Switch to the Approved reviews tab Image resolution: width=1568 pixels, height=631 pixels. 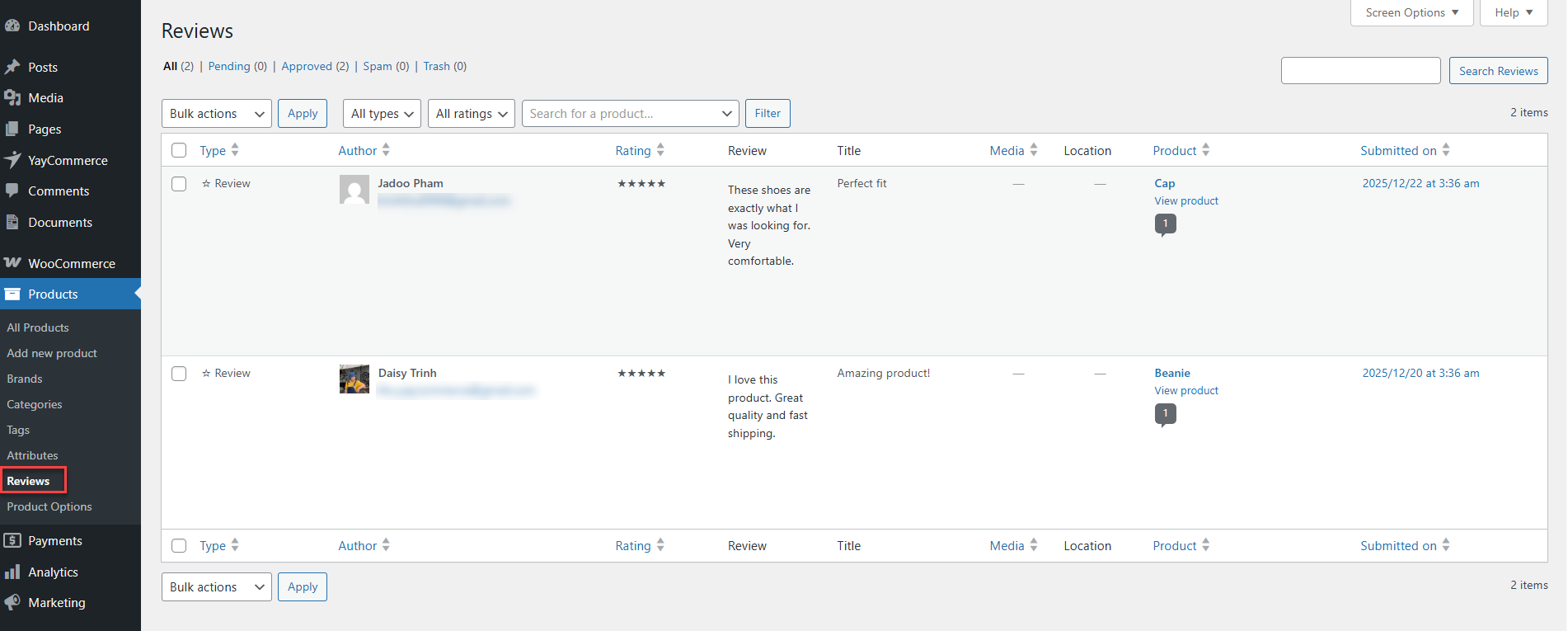tap(307, 66)
